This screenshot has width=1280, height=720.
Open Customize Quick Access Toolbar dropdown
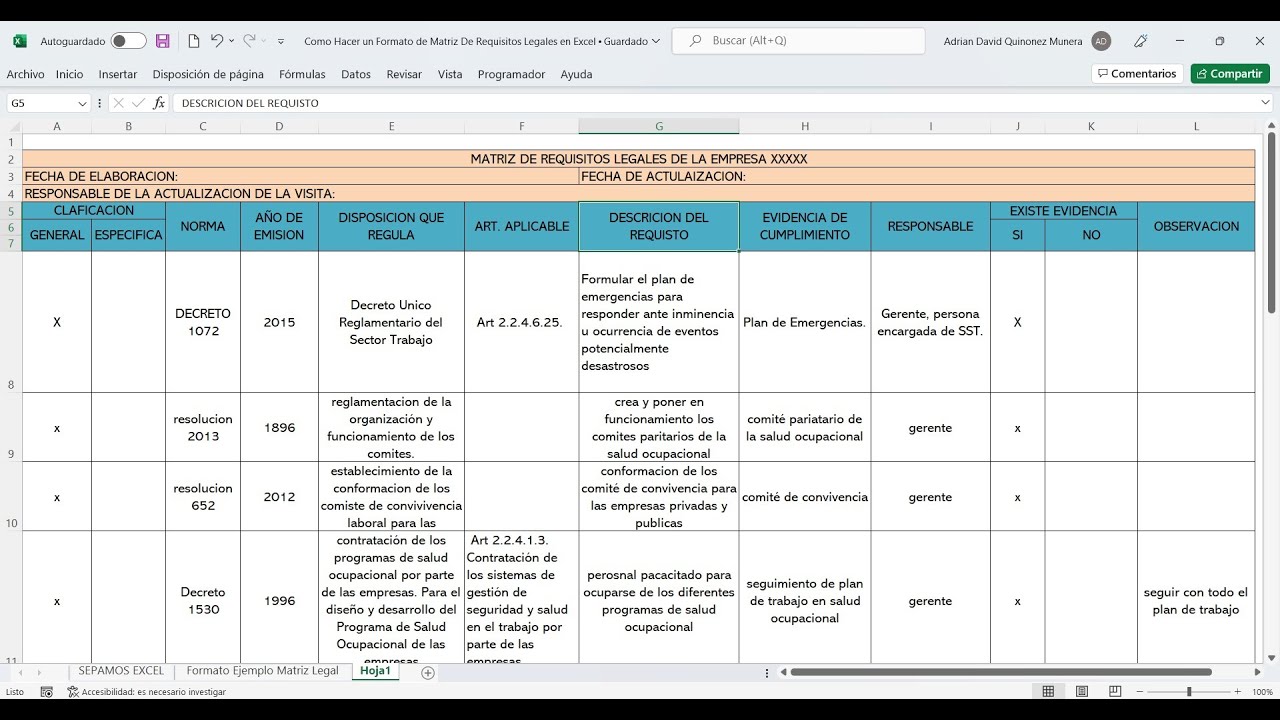point(281,41)
